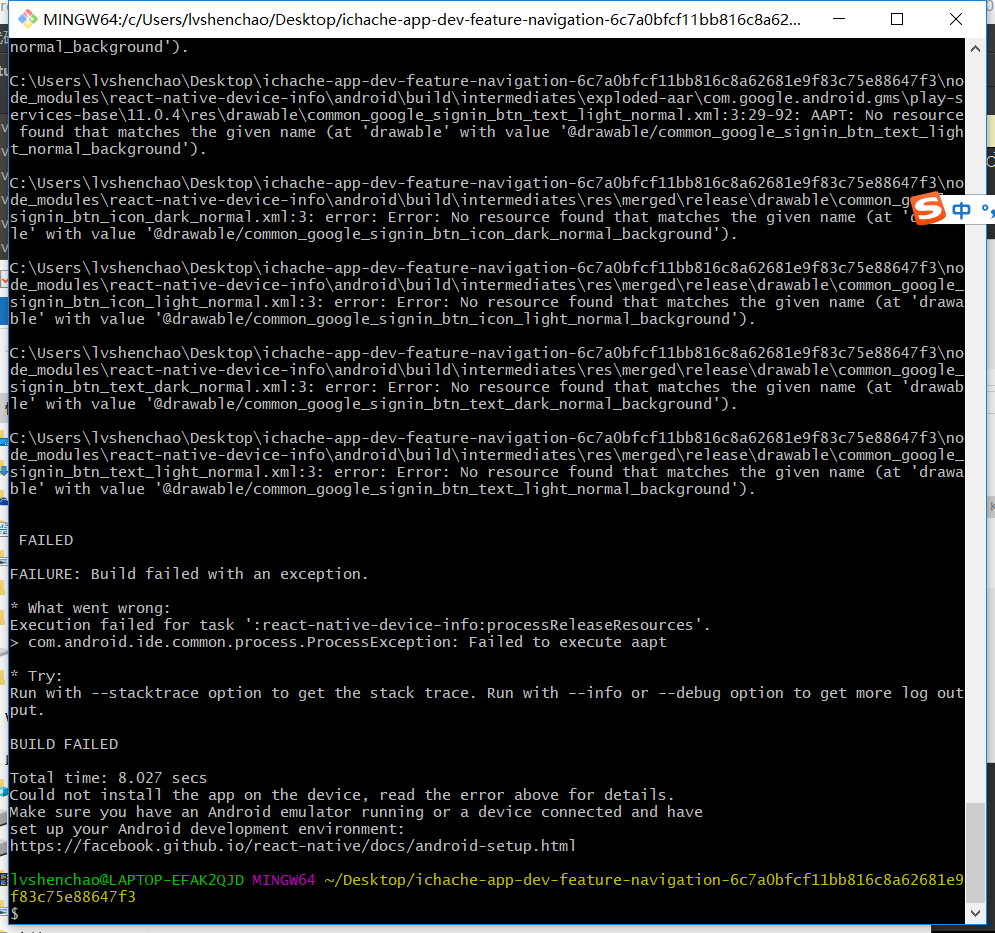Click the 'Failed to execute aapt' line
Image resolution: width=995 pixels, height=933 pixels.
[x=338, y=642]
